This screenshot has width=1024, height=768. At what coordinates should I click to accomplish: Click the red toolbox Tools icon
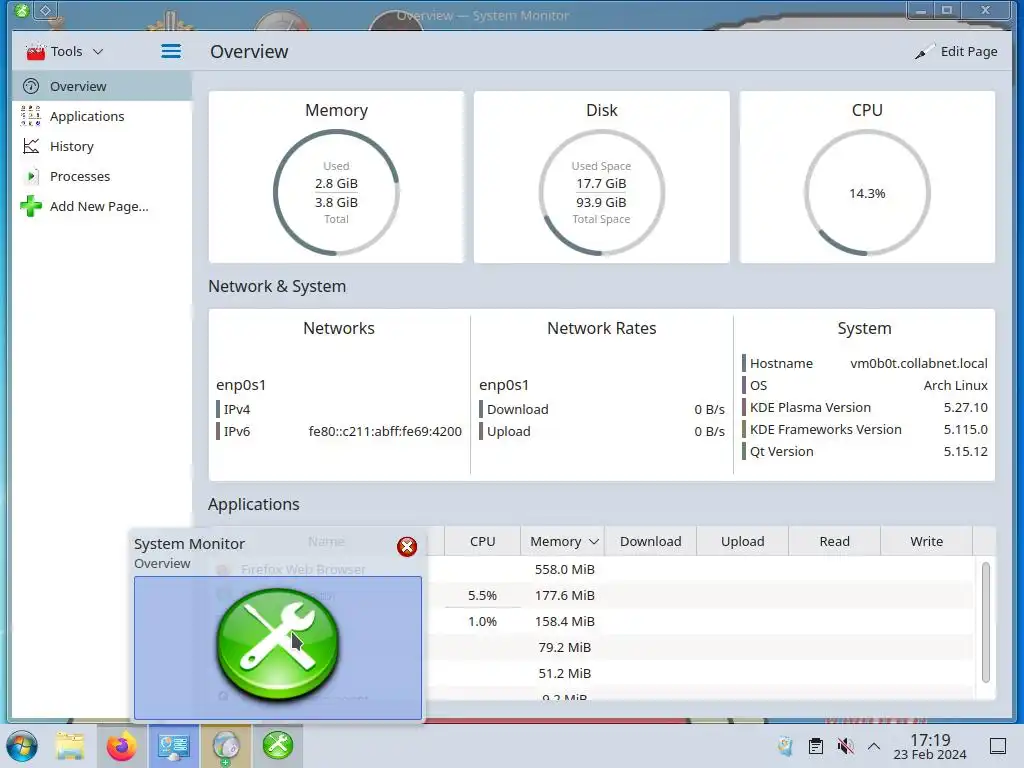click(x=35, y=51)
